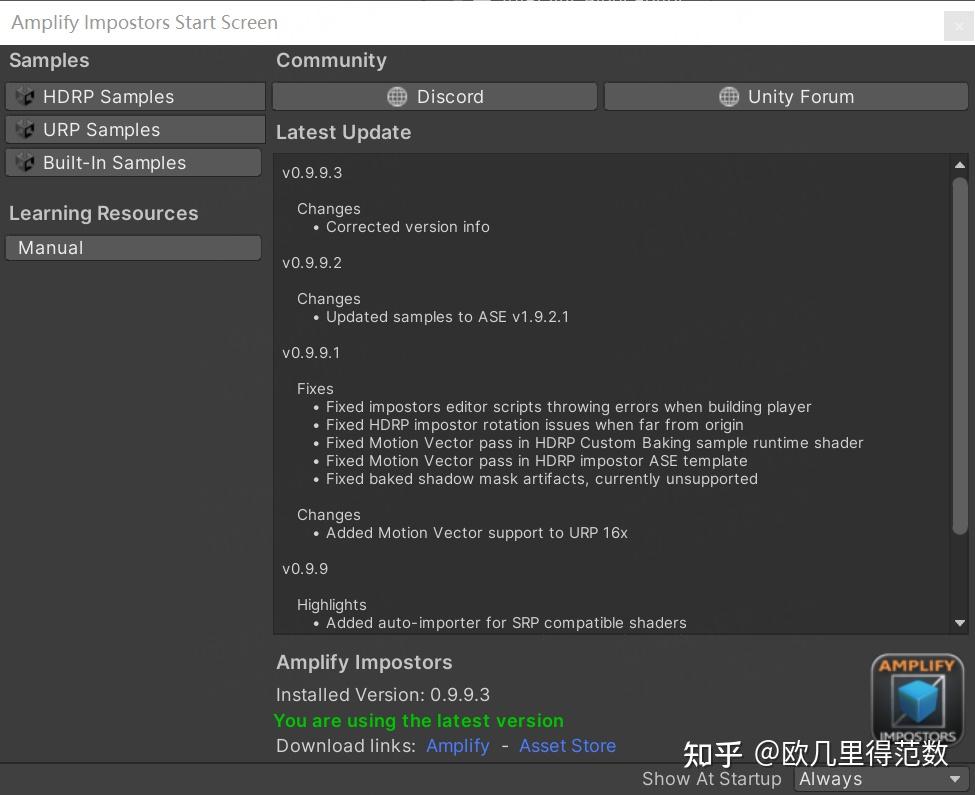The image size is (975, 795).
Task: Click the 'Learning Resources' section heading
Action: (x=104, y=213)
